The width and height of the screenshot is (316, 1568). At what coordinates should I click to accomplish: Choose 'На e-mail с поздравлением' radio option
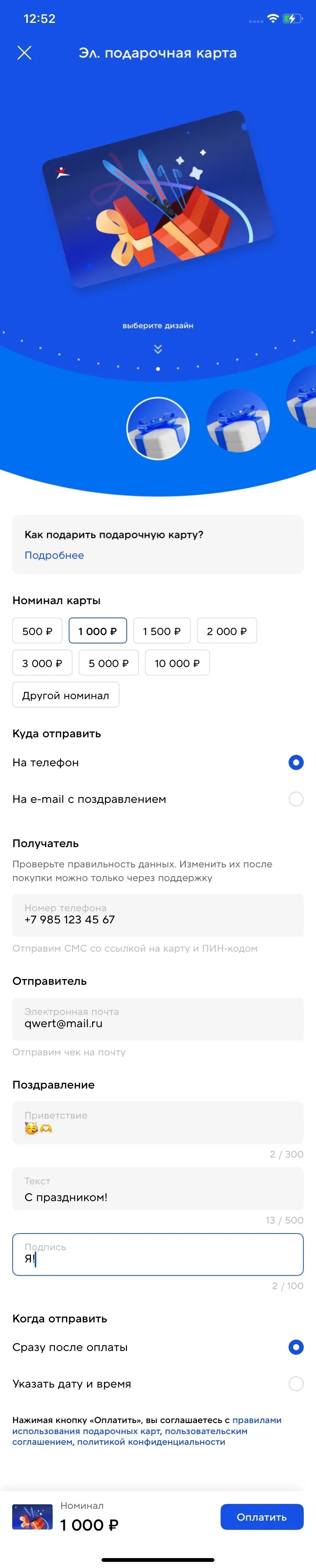click(295, 799)
